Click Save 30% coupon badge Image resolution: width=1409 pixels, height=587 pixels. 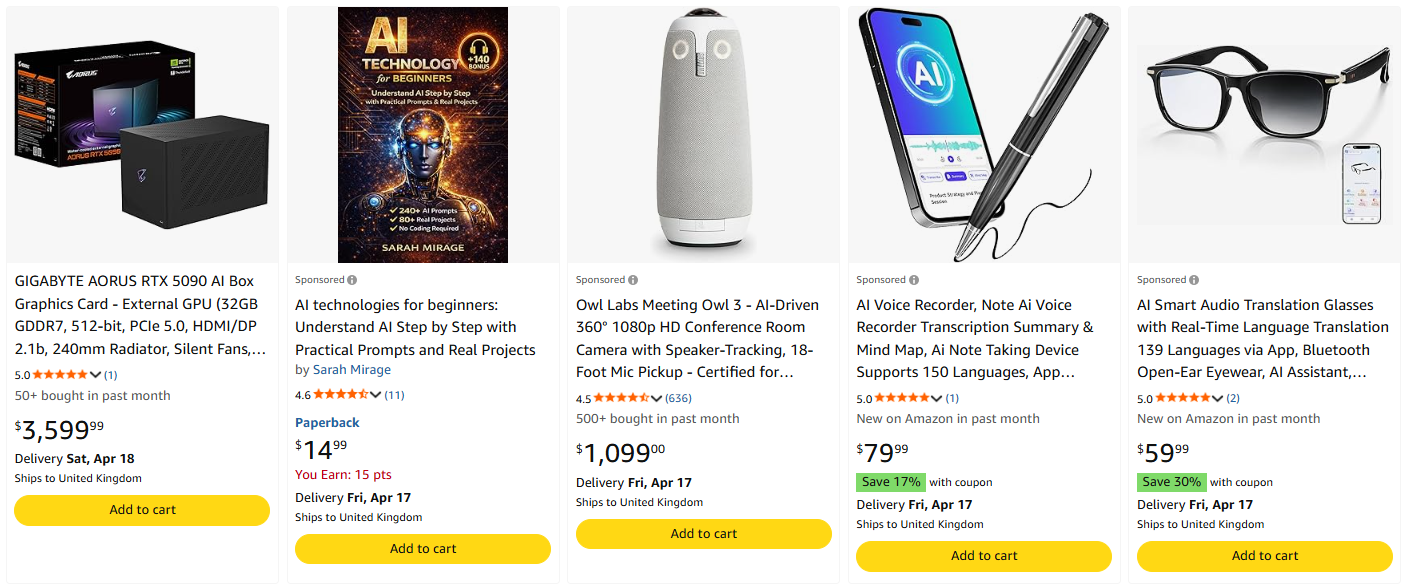click(x=1171, y=482)
